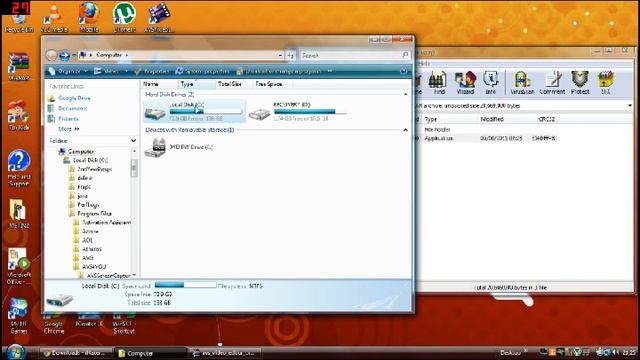Screen dimensions: 640x360
Task: Open the address bar history dropdown
Action: coord(280,55)
